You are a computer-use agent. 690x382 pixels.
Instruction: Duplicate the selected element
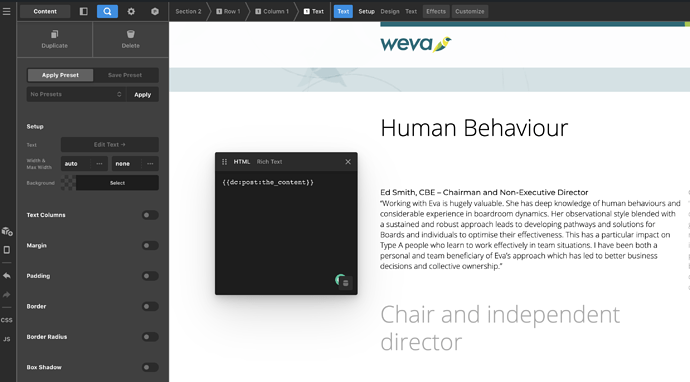55,39
